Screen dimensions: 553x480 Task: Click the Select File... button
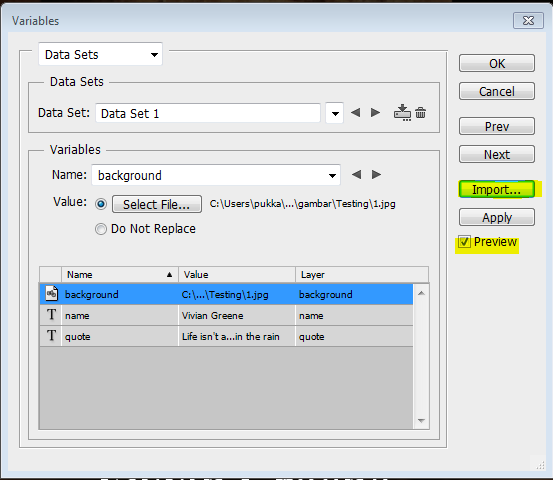click(x=157, y=204)
